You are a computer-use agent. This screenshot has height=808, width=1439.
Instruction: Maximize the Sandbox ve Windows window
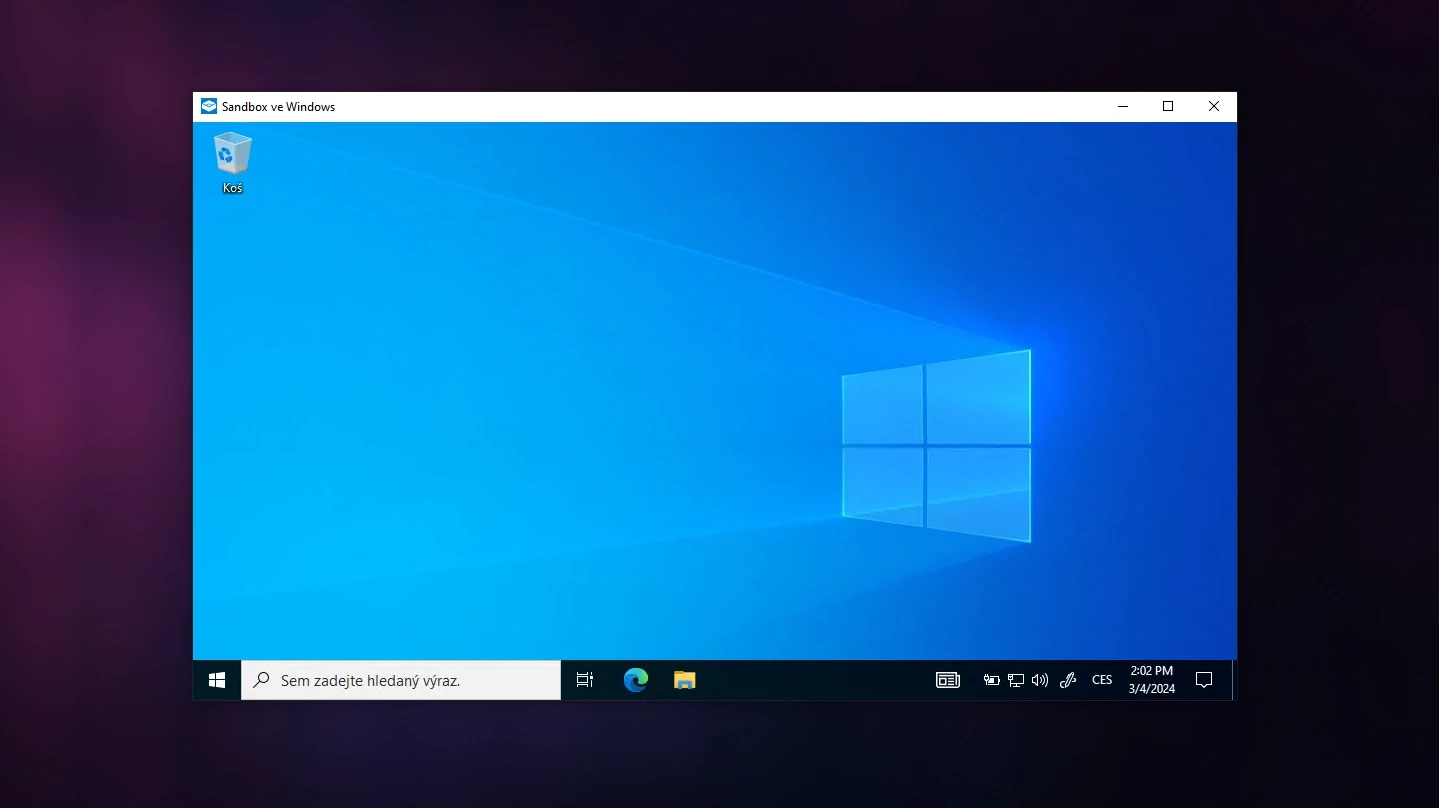1168,106
